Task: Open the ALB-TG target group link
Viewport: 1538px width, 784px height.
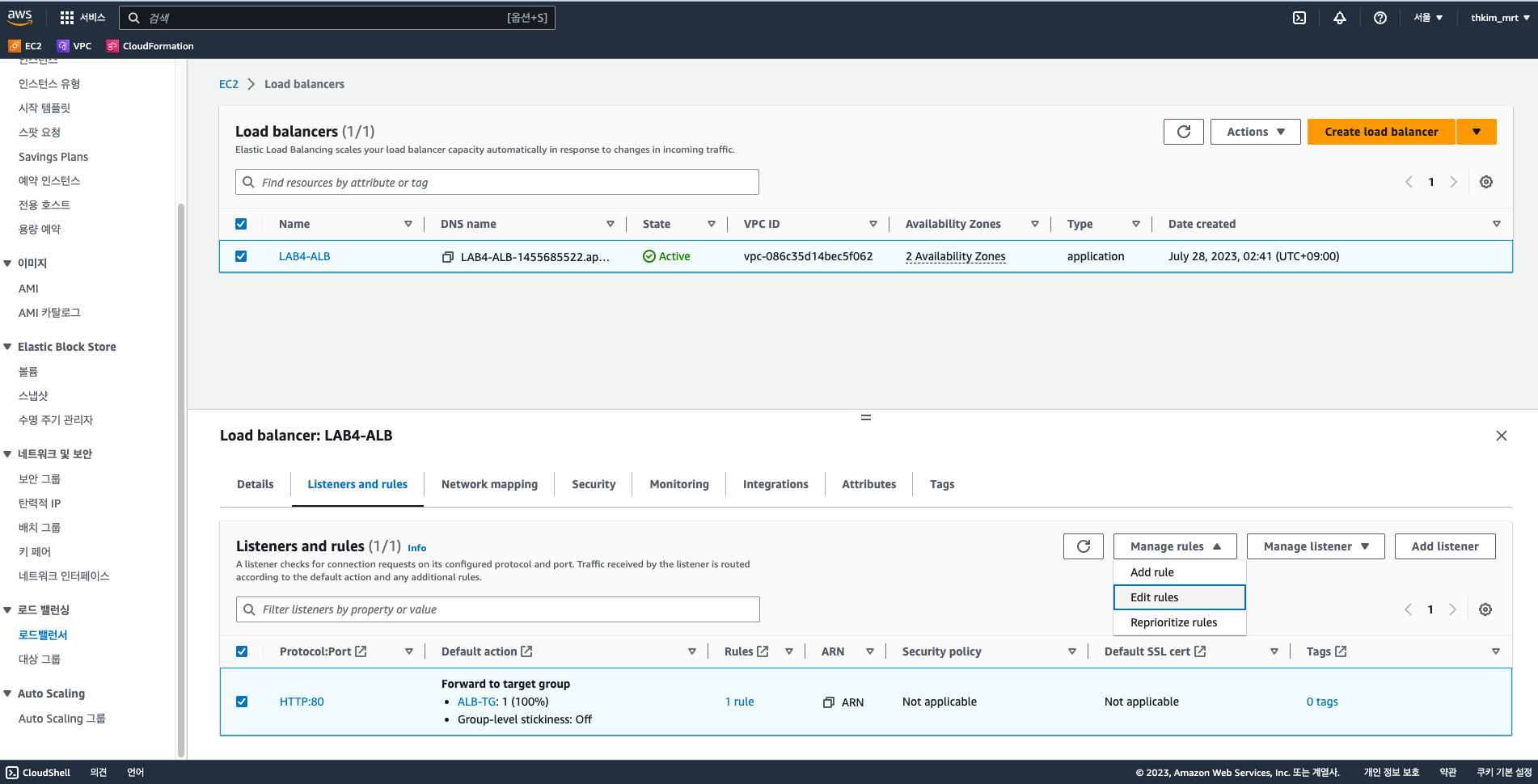Action: pyautogui.click(x=476, y=702)
